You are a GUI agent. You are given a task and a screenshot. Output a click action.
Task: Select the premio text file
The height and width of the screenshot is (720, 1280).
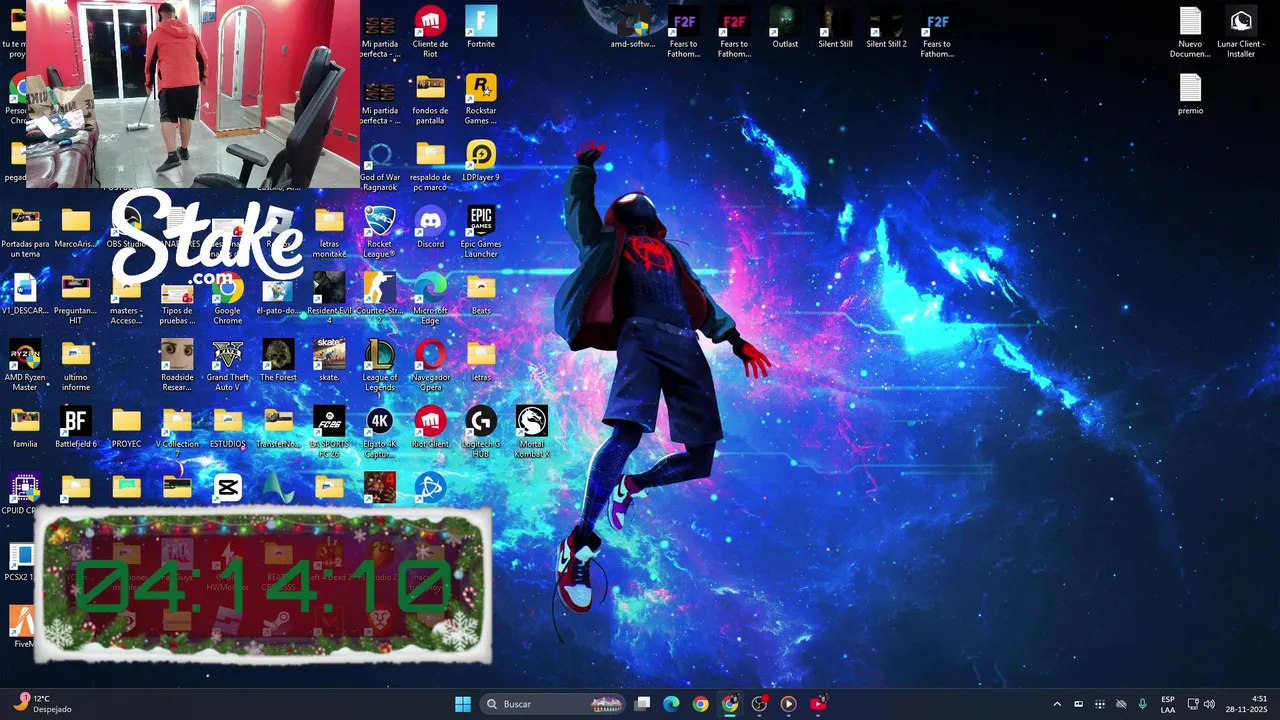(1190, 95)
